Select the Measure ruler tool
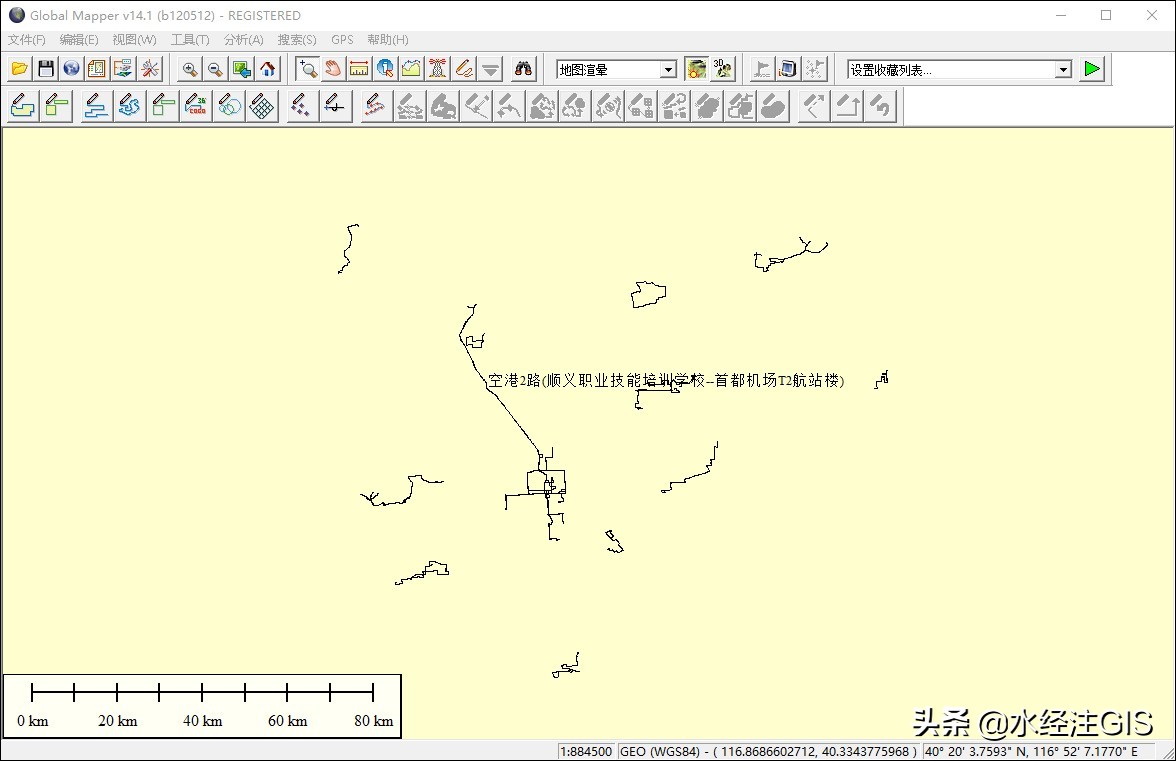1176x761 pixels. [x=359, y=69]
